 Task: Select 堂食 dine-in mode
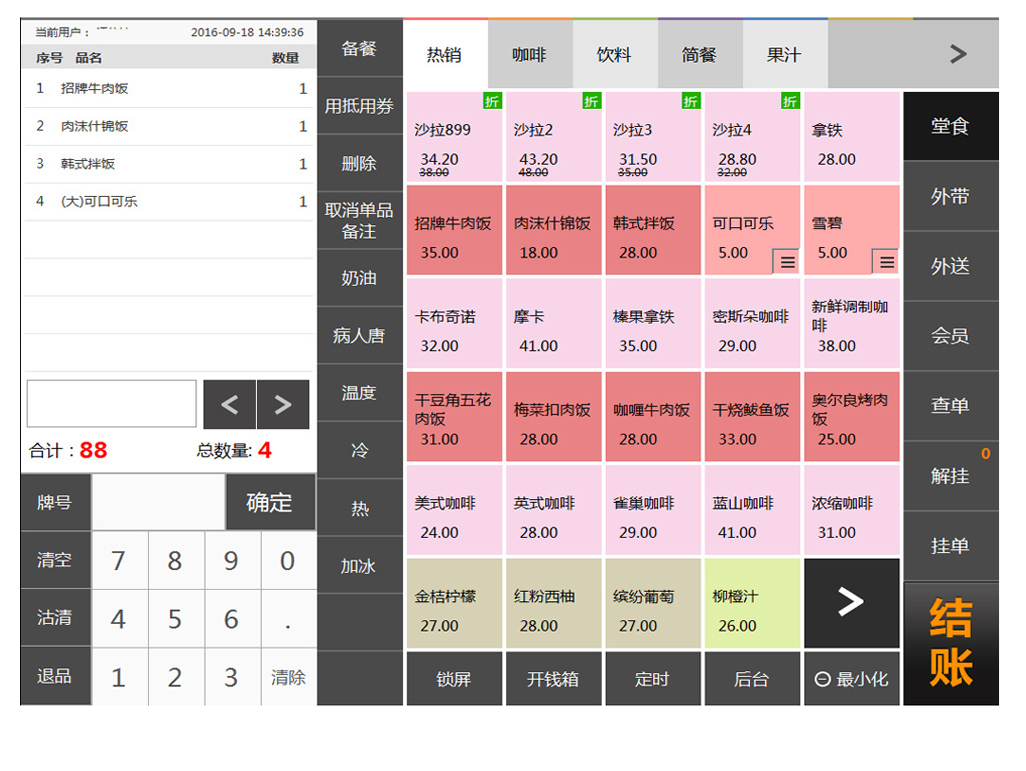pyautogui.click(x=950, y=126)
